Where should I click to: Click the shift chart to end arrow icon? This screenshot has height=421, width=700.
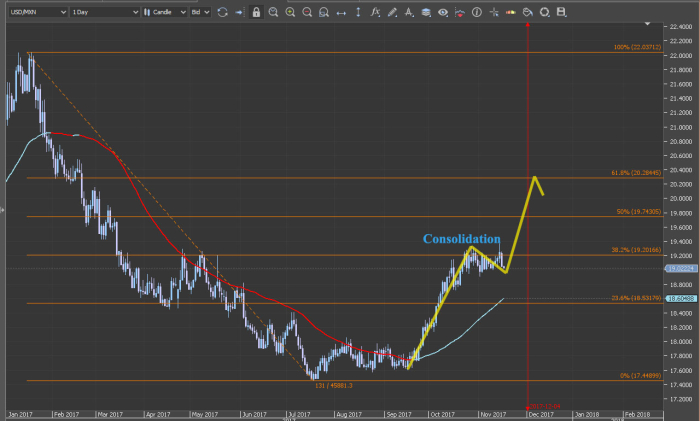click(x=239, y=12)
